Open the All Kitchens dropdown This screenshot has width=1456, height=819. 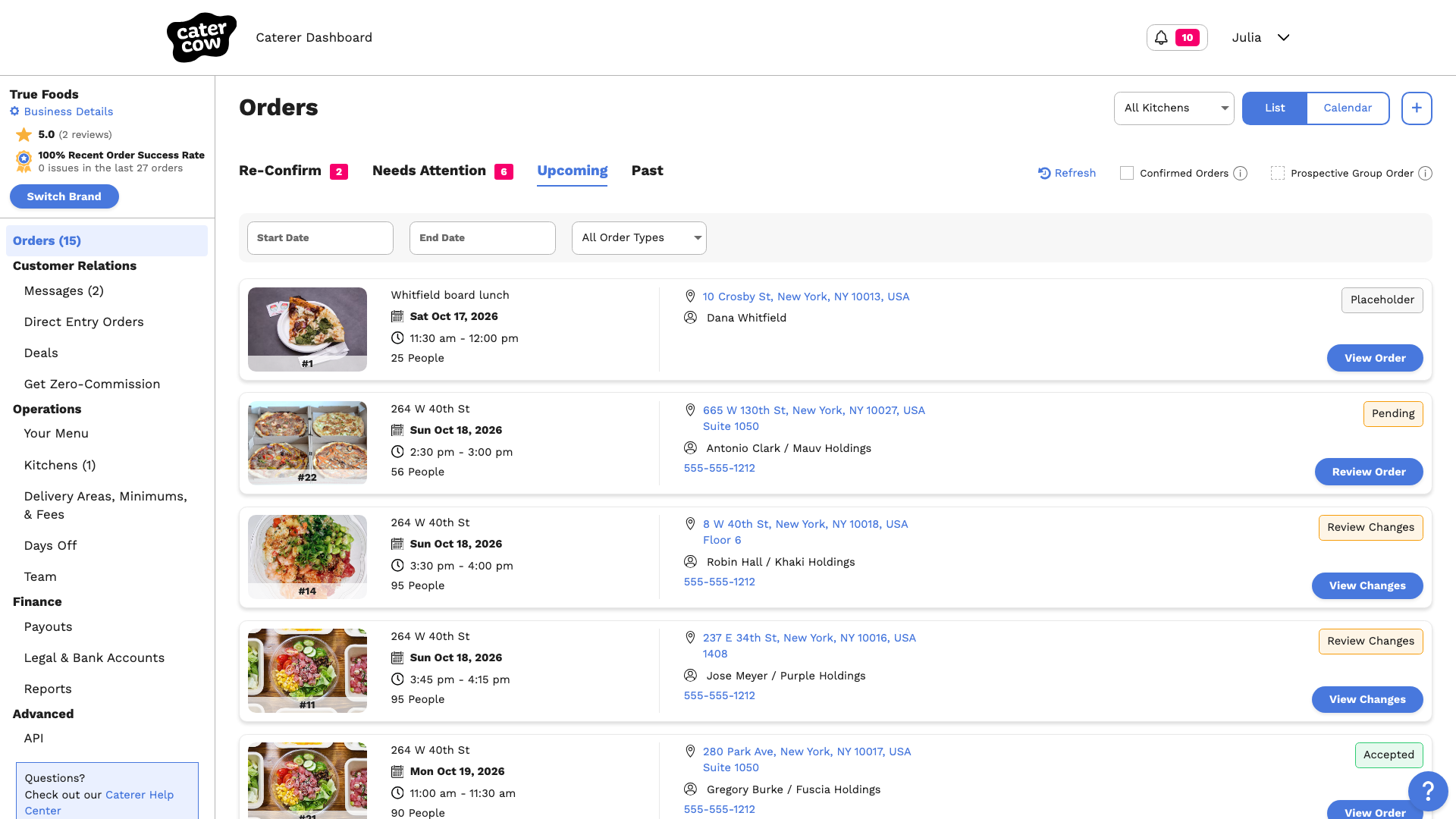tap(1174, 108)
